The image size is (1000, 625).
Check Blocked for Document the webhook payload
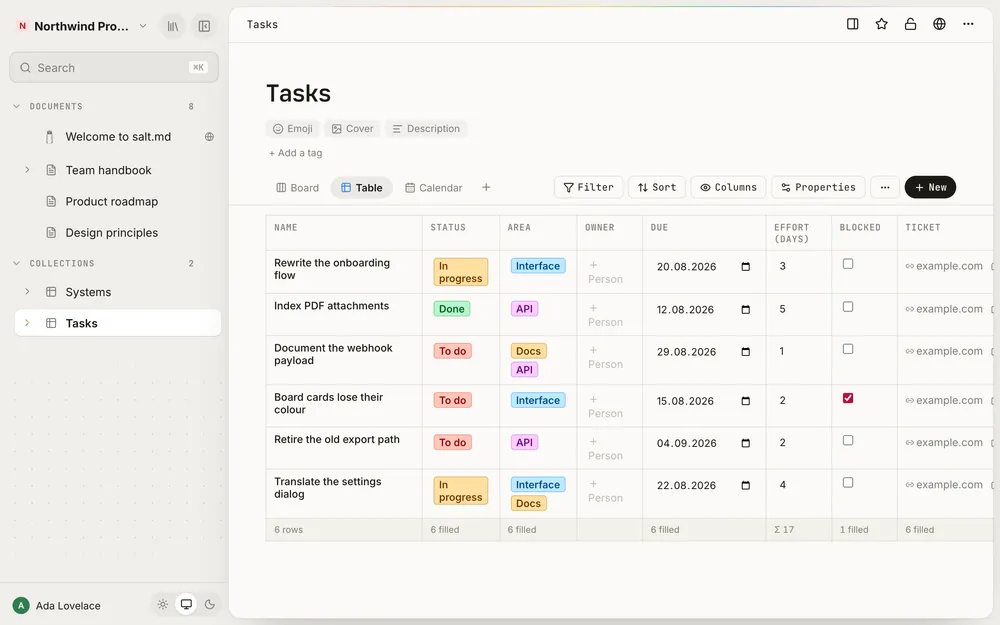(x=848, y=349)
